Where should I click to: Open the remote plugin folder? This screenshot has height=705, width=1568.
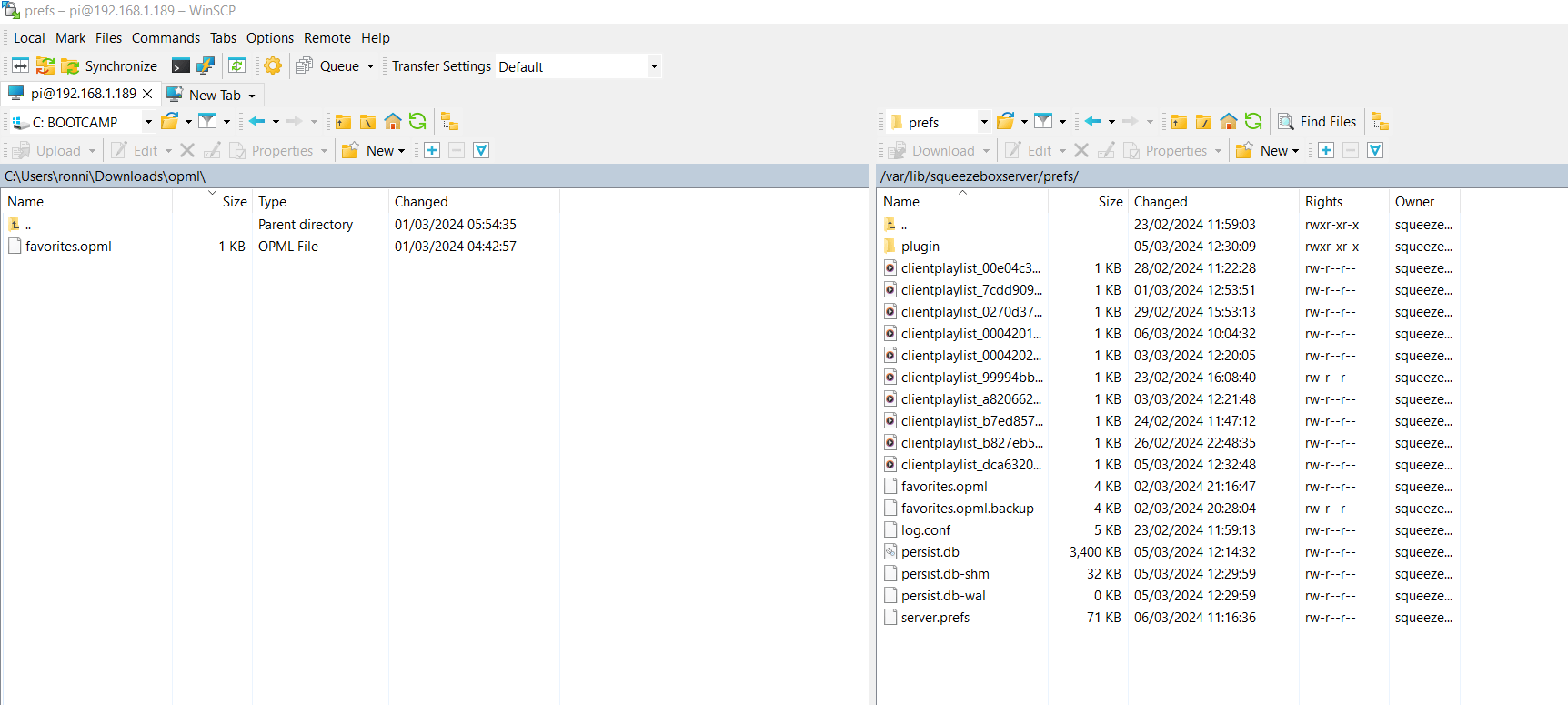[x=920, y=247]
